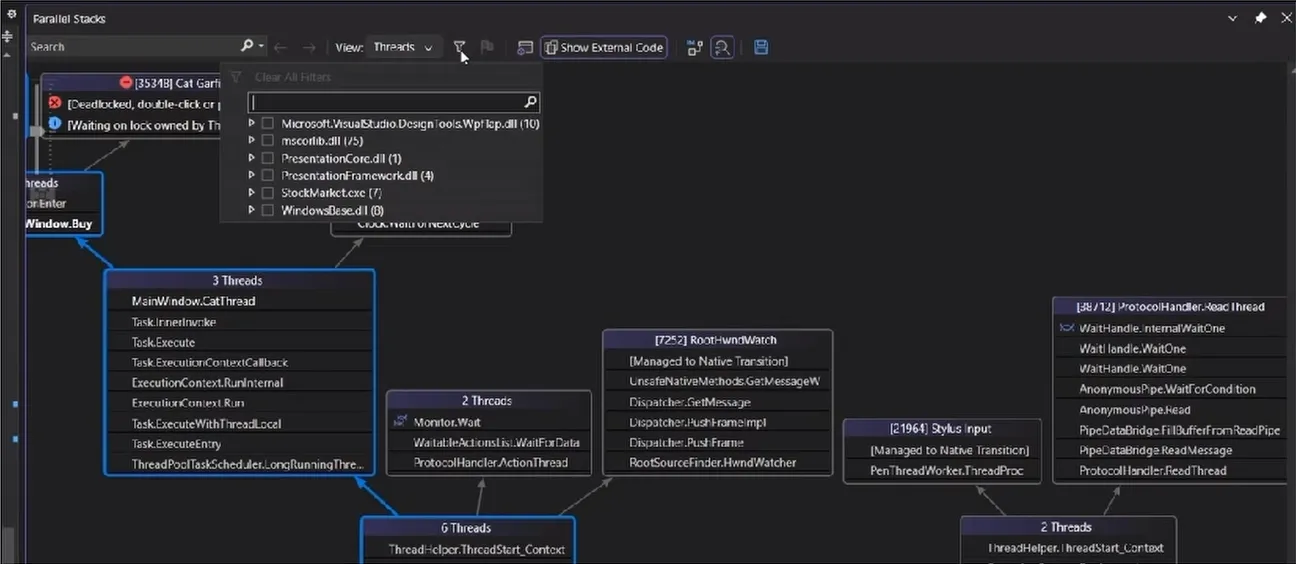Expand the PresentationFramework.dll tree node

coord(252,175)
